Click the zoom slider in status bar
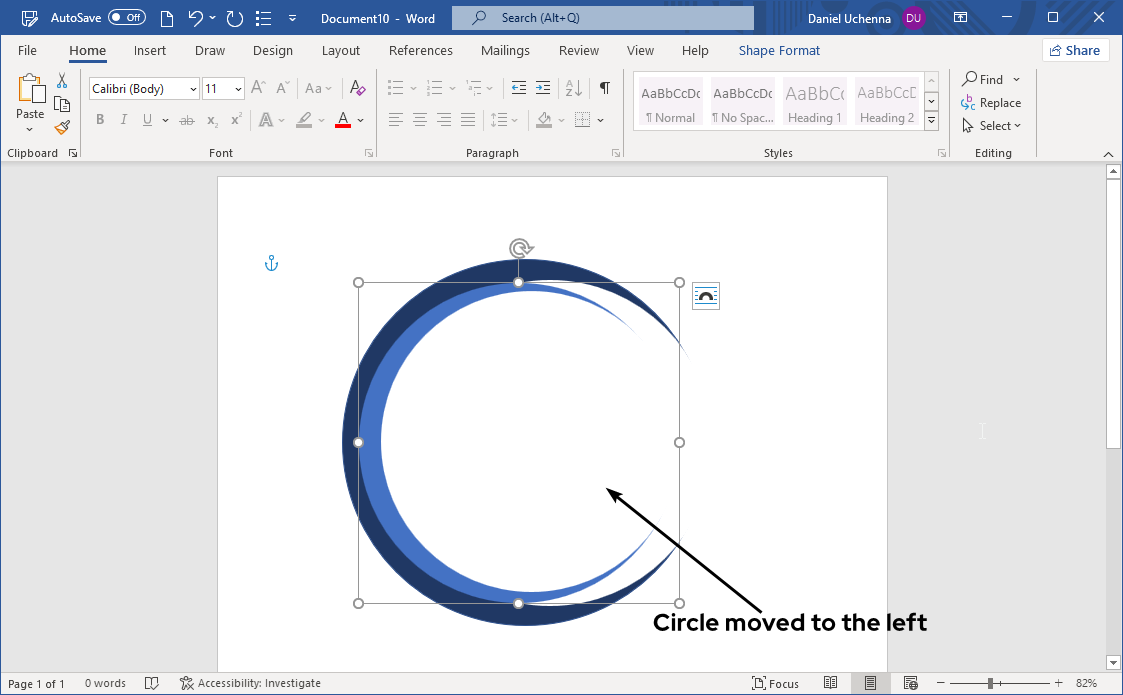 pos(990,683)
